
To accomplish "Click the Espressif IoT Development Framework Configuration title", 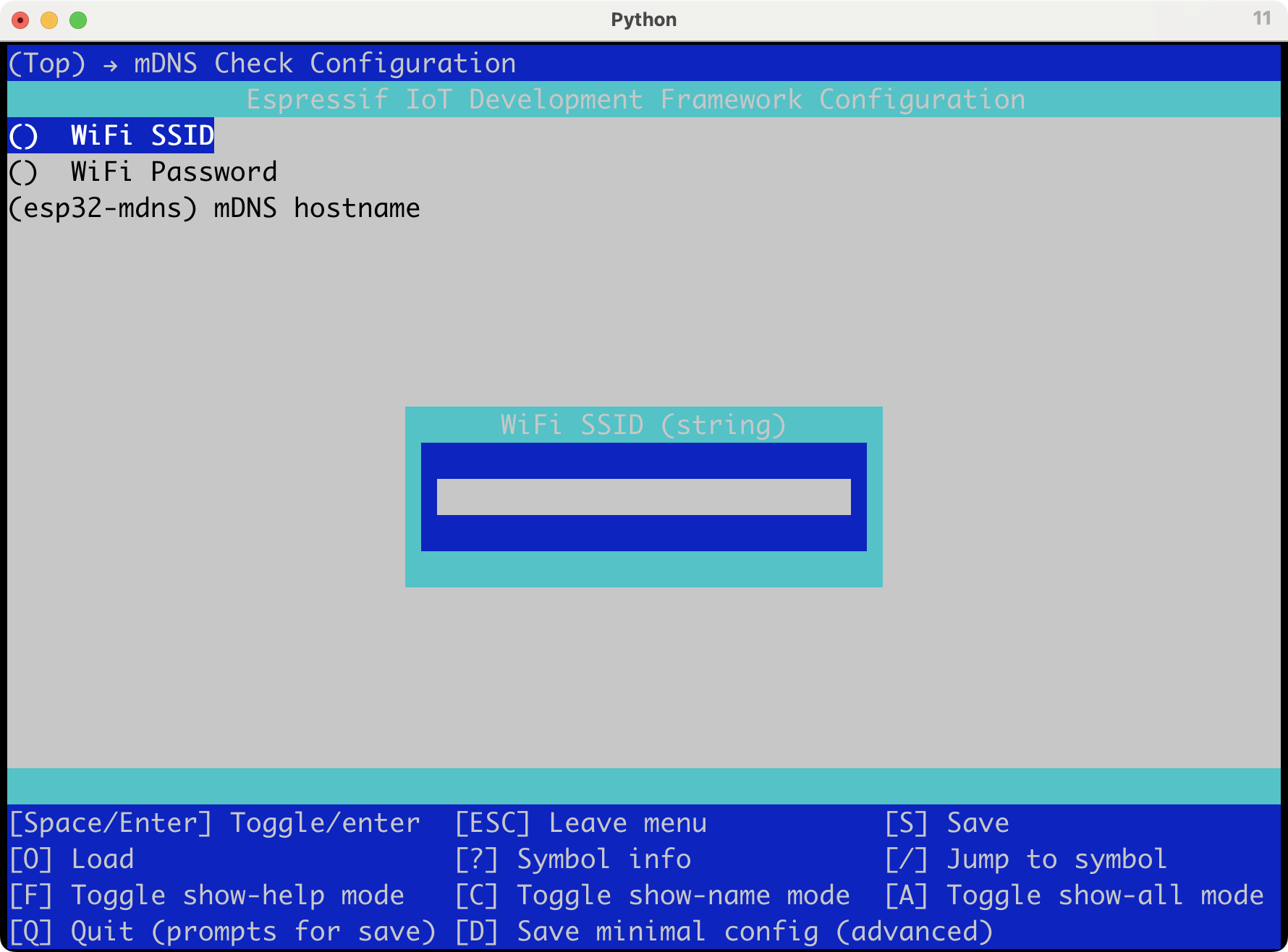I will tap(636, 99).
